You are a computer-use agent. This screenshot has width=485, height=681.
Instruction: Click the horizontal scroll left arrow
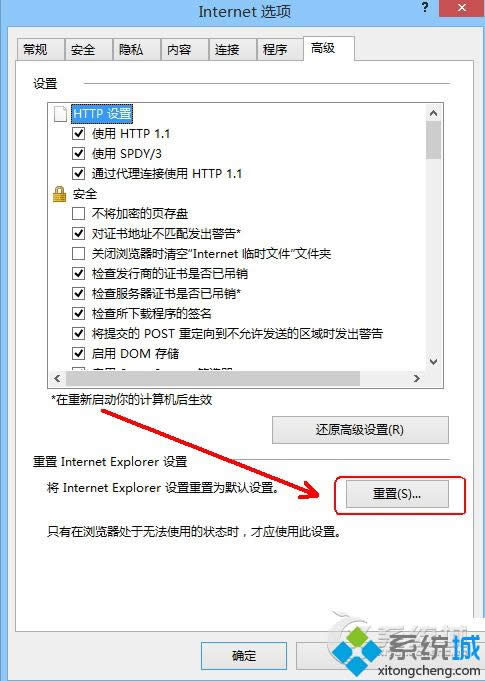point(57,378)
